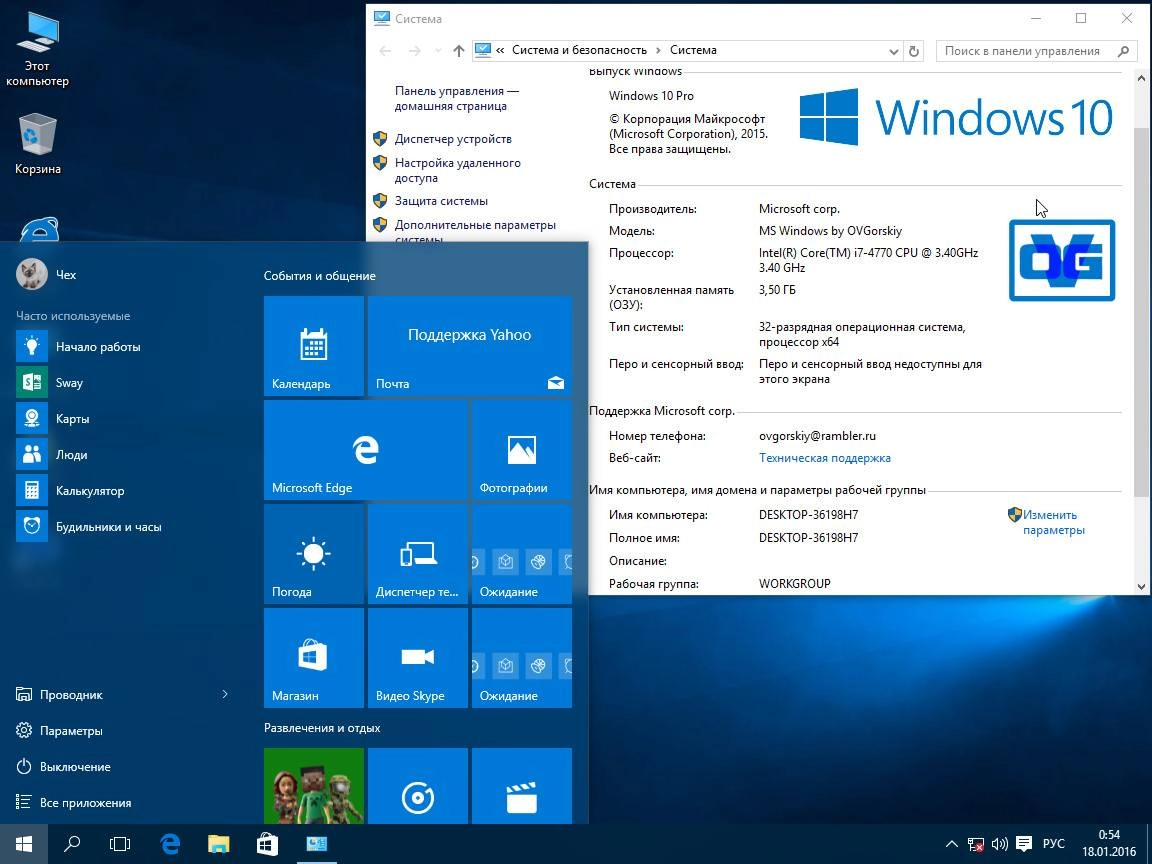
Task: Click DESKTOP-36198H7 computer name value
Action: click(x=808, y=515)
